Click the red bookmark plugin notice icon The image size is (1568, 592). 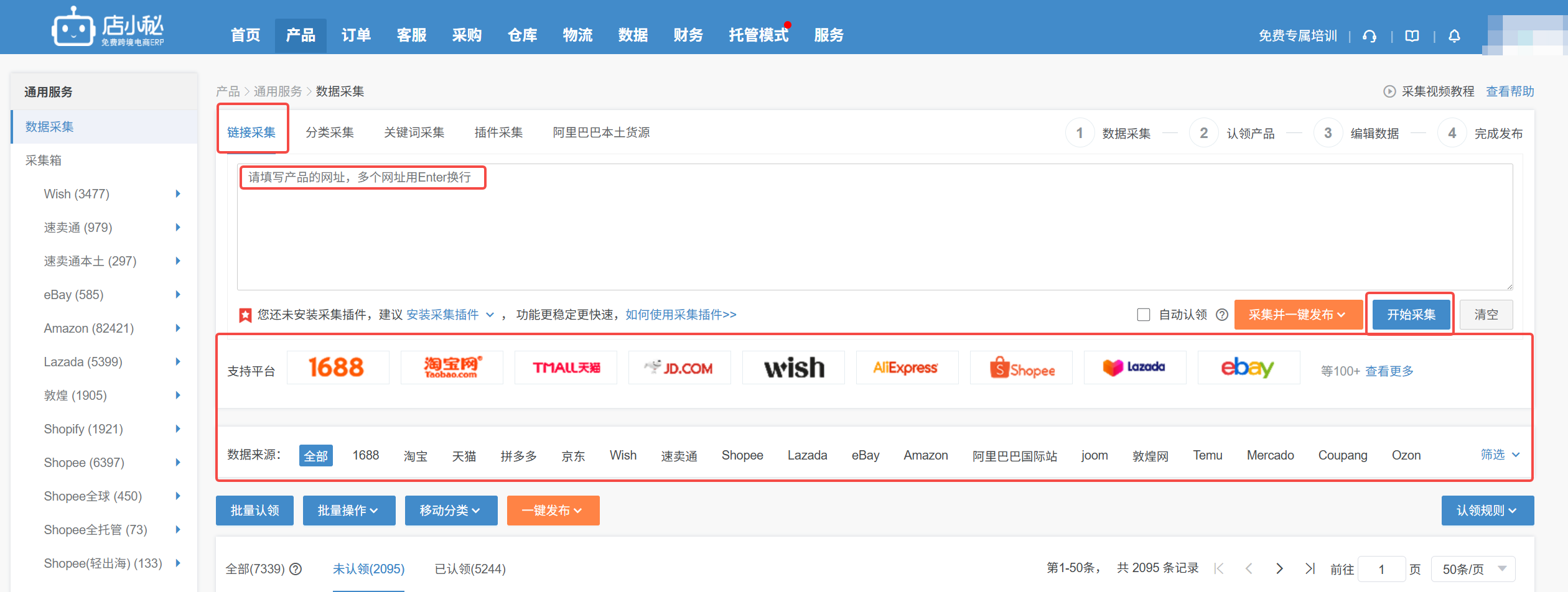tap(245, 315)
